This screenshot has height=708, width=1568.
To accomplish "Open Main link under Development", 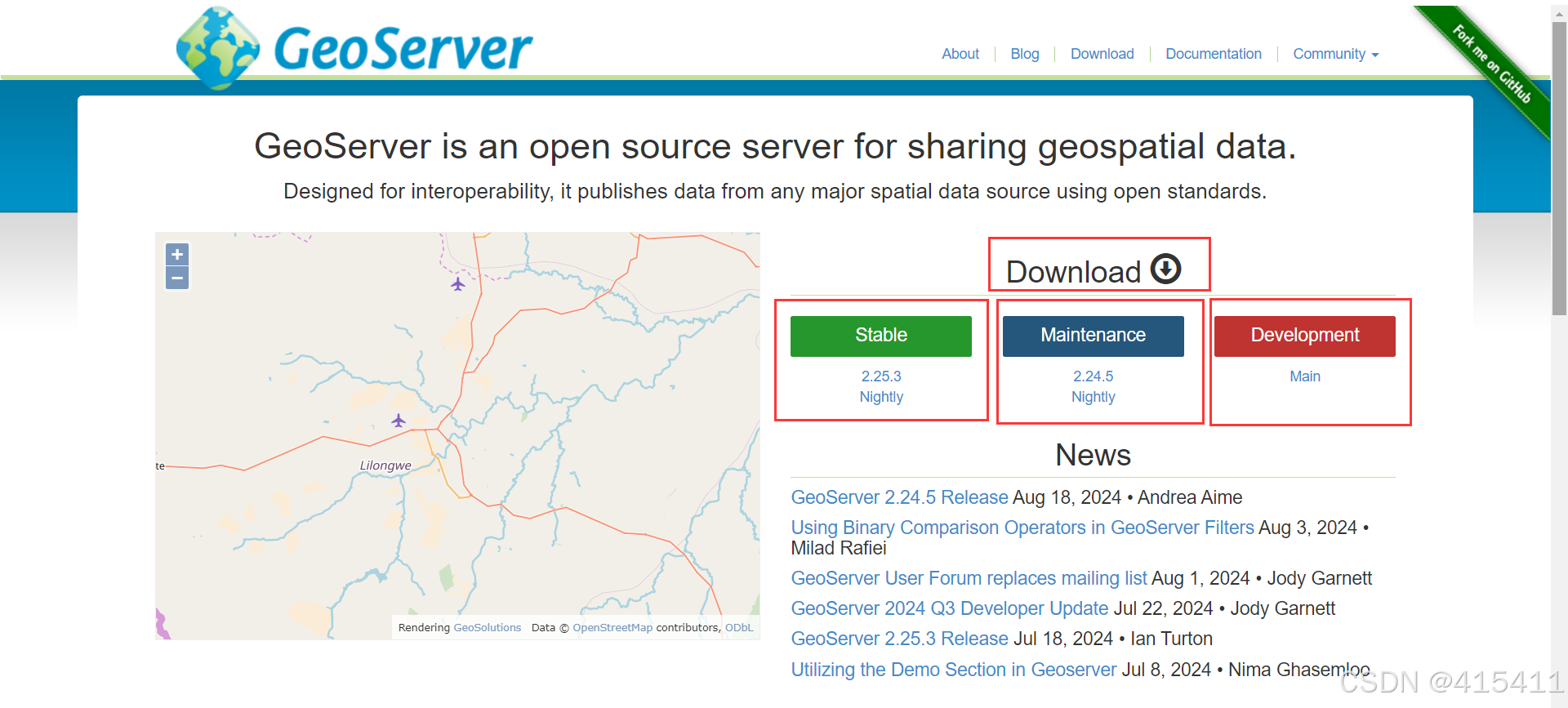I will pos(1305,376).
